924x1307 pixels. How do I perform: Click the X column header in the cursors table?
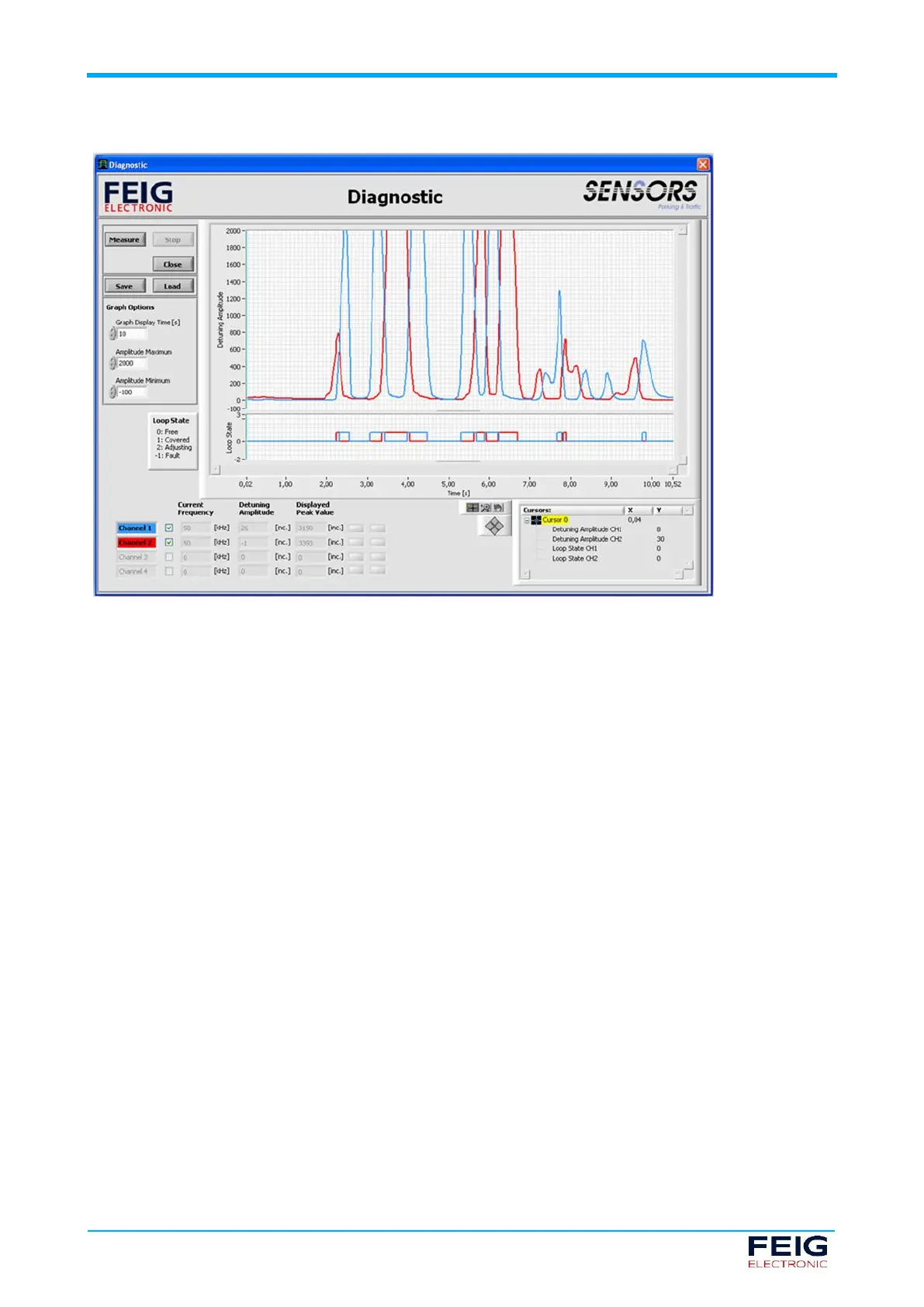pos(638,510)
